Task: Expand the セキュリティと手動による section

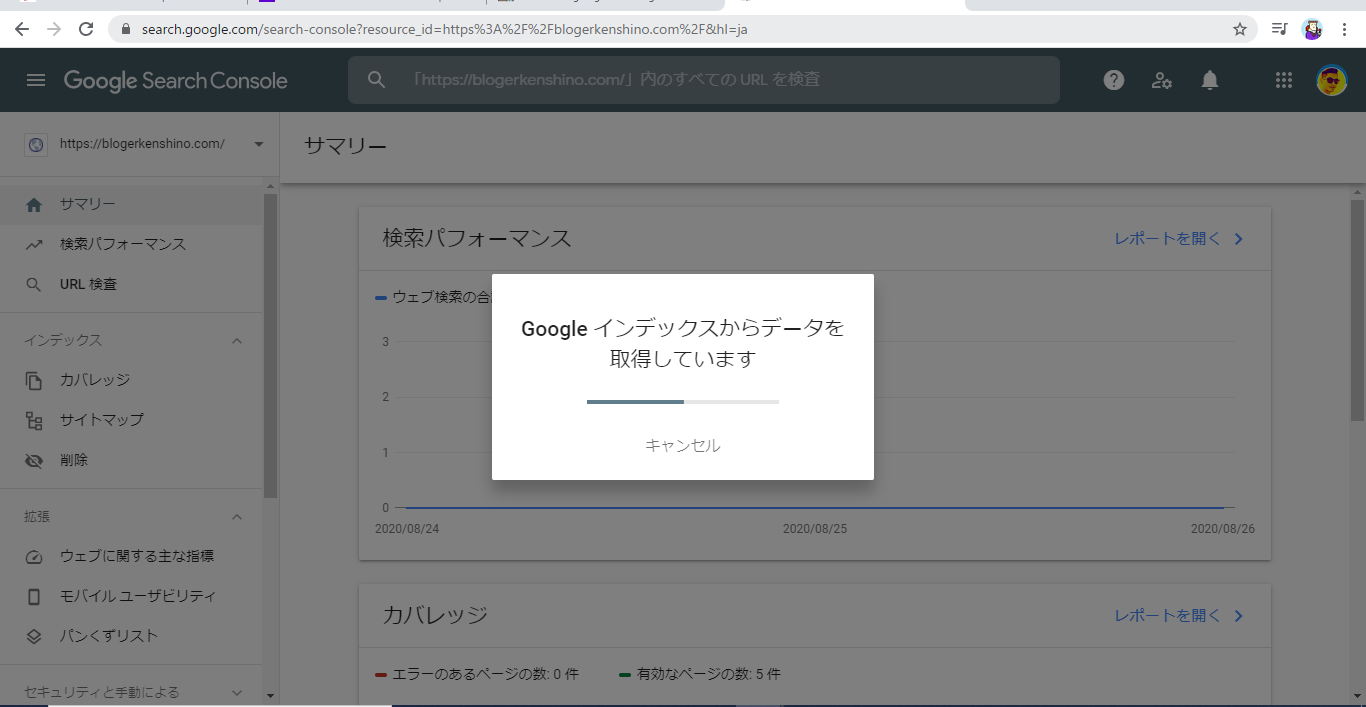Action: point(237,693)
